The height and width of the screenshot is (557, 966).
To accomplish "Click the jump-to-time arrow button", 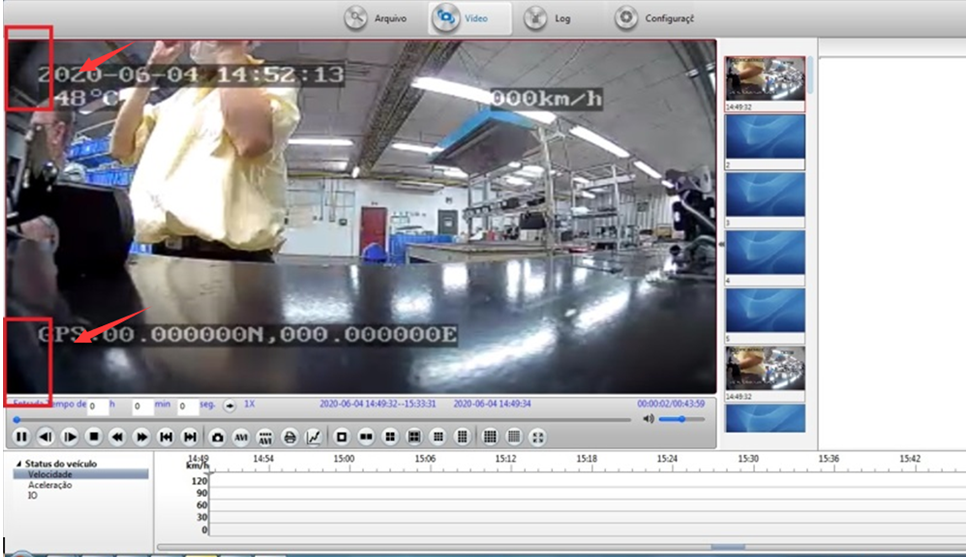I will (x=229, y=406).
